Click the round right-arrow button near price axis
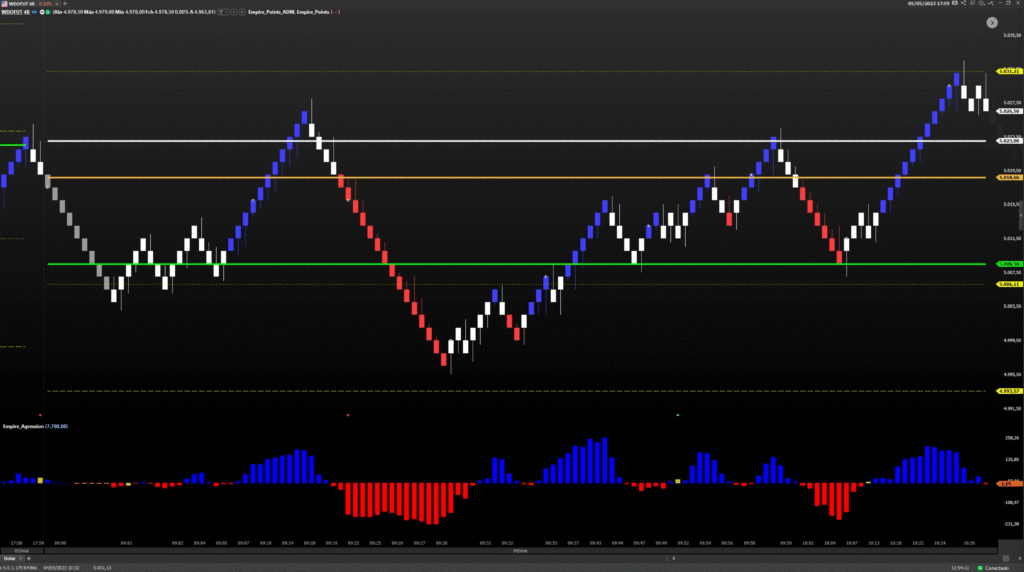The height and width of the screenshot is (572, 1024). 992,22
